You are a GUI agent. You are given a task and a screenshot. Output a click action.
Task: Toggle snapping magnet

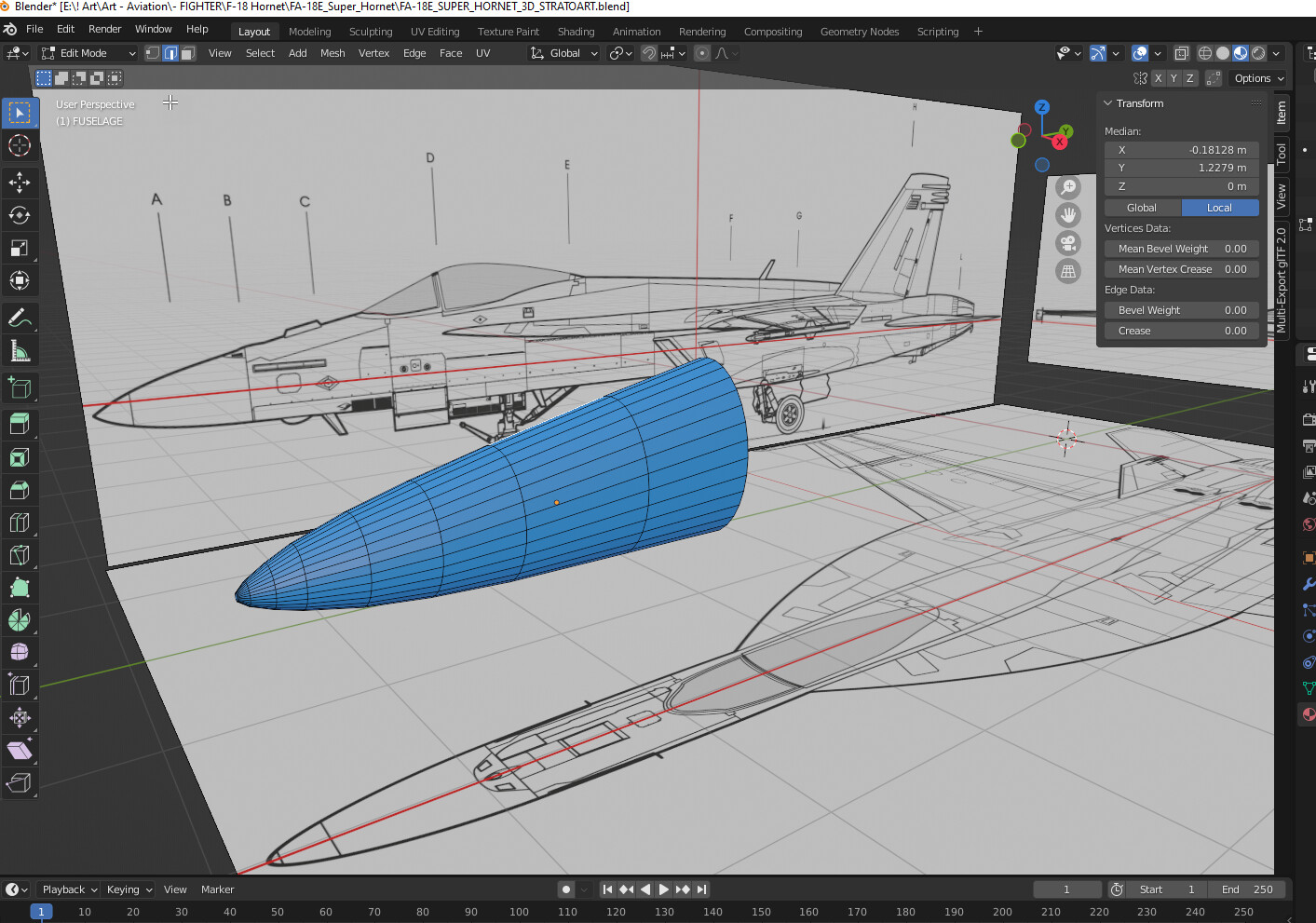649,53
